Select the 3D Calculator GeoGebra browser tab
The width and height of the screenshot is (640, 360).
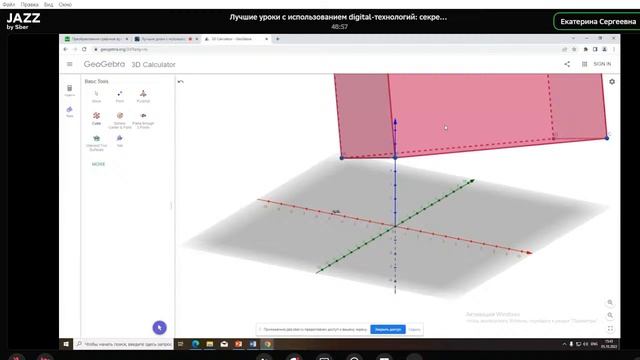coord(236,39)
